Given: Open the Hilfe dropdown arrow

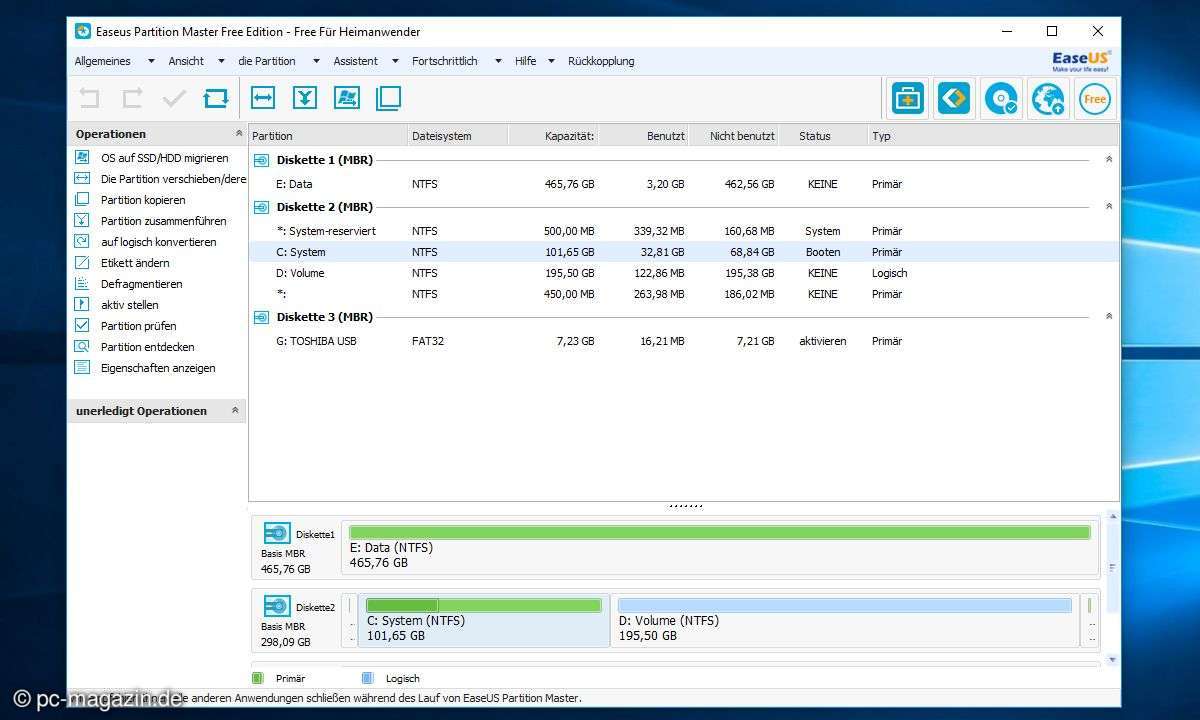Looking at the screenshot, I should [551, 61].
